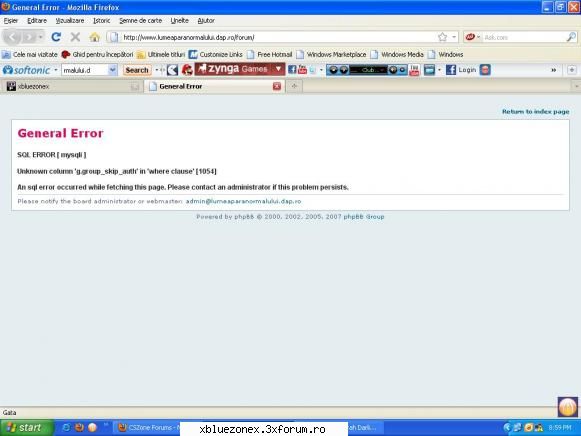The height and width of the screenshot is (436, 581).
Task: Expand the softonic search box dropdown
Action: coord(112,70)
